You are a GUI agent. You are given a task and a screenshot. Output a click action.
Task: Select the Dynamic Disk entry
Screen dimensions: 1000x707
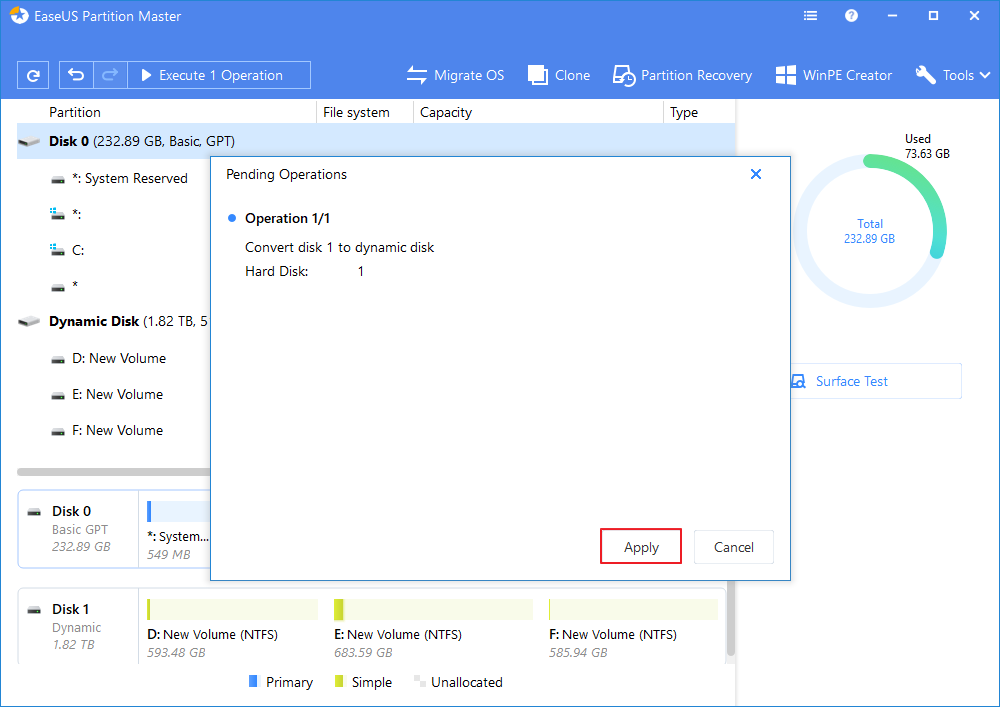pyautogui.click(x=95, y=321)
